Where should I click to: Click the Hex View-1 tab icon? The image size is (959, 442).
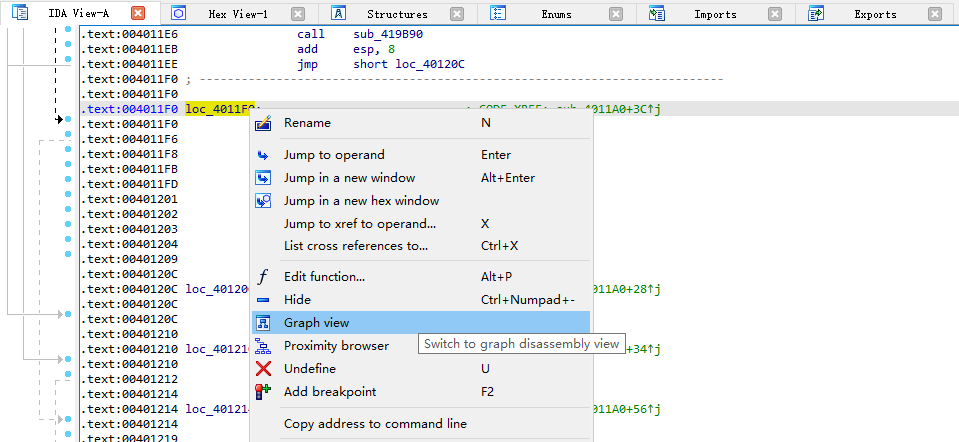click(x=179, y=13)
